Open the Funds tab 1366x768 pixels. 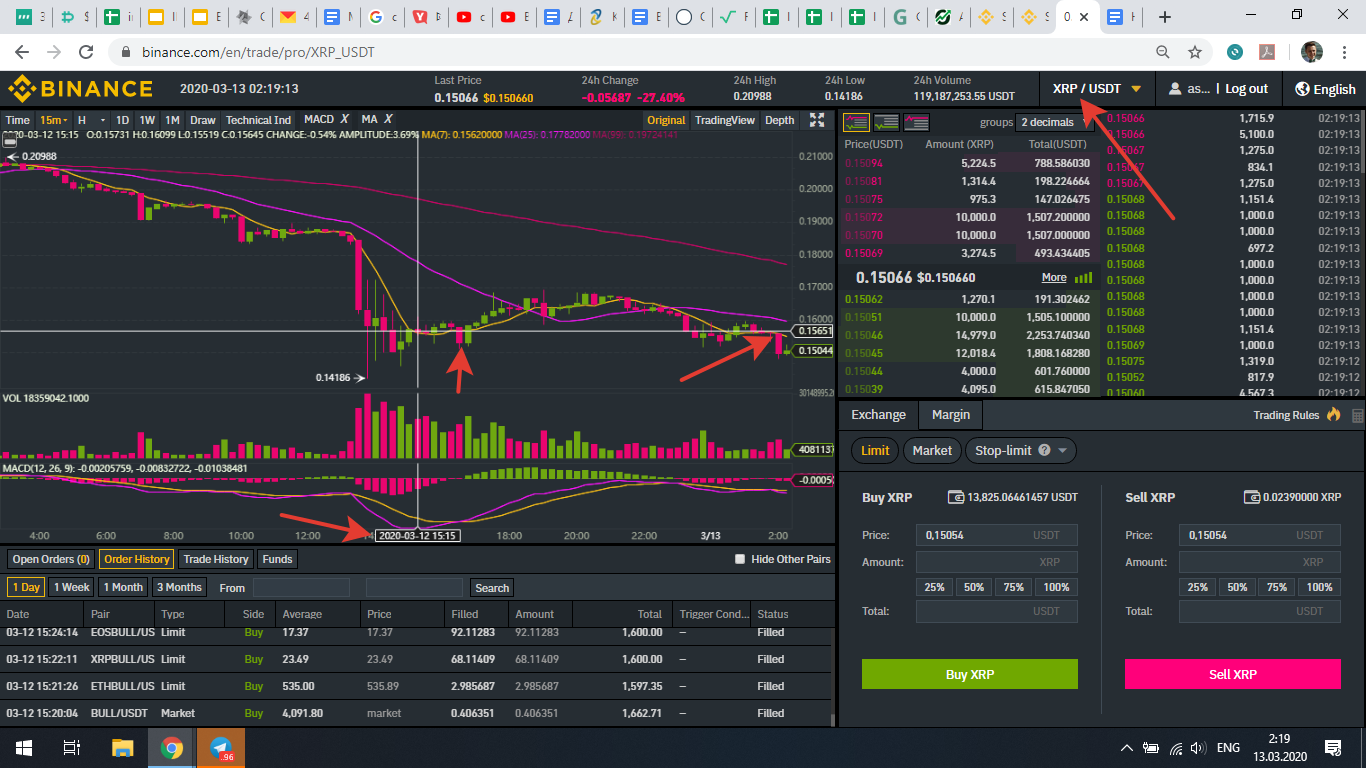277,559
